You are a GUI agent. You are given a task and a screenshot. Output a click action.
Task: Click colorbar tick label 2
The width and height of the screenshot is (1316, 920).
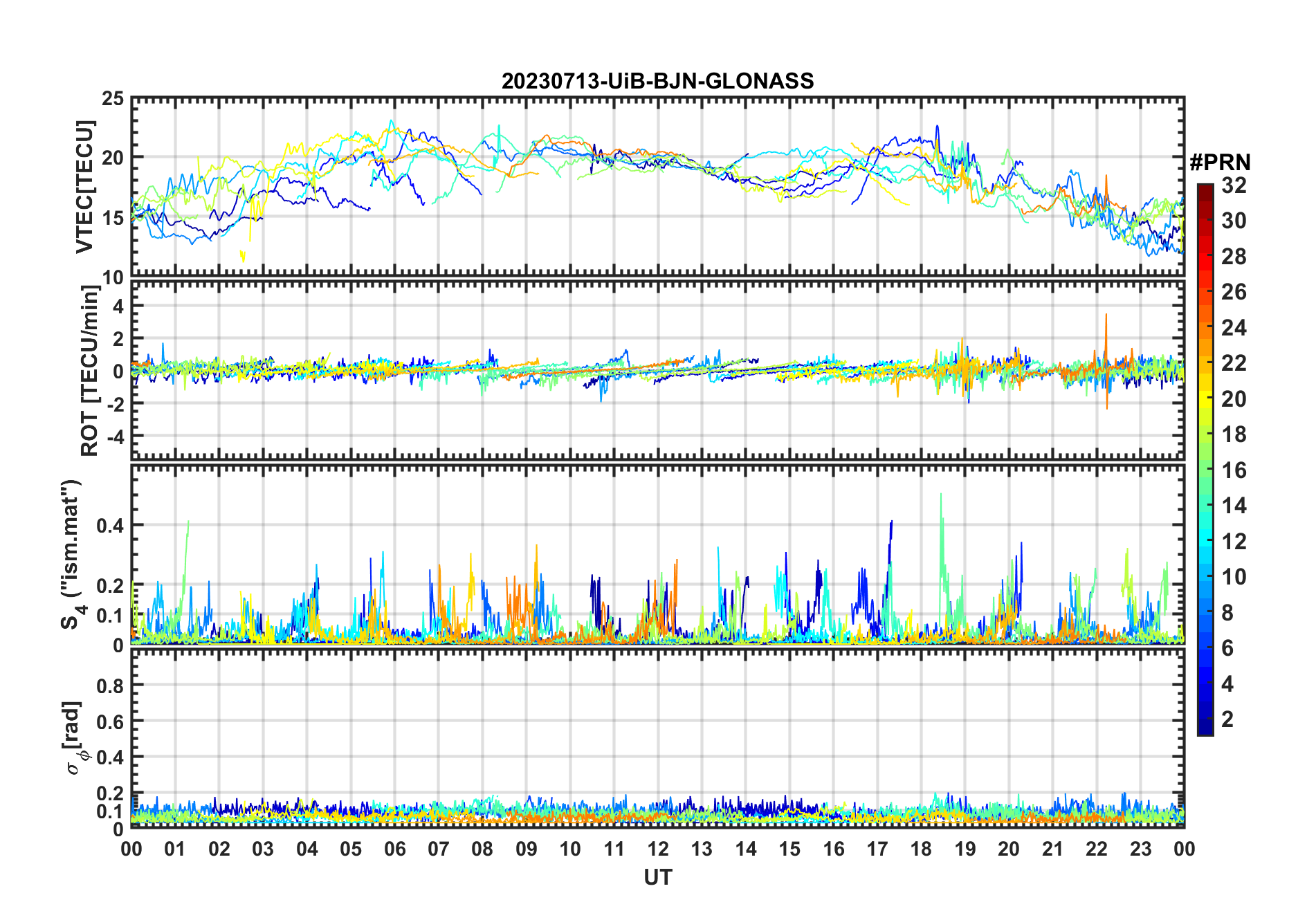(1227, 719)
